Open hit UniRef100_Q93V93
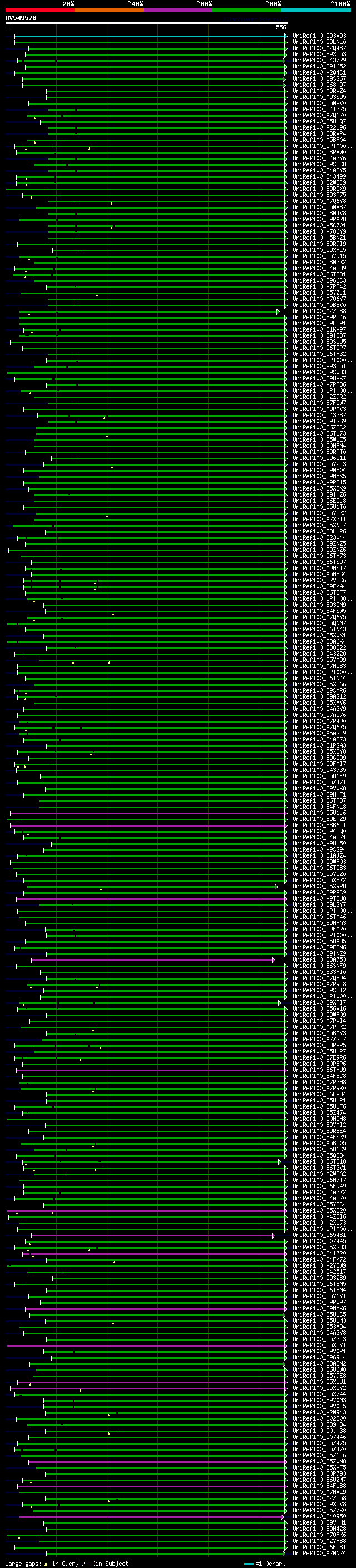 (319, 36)
